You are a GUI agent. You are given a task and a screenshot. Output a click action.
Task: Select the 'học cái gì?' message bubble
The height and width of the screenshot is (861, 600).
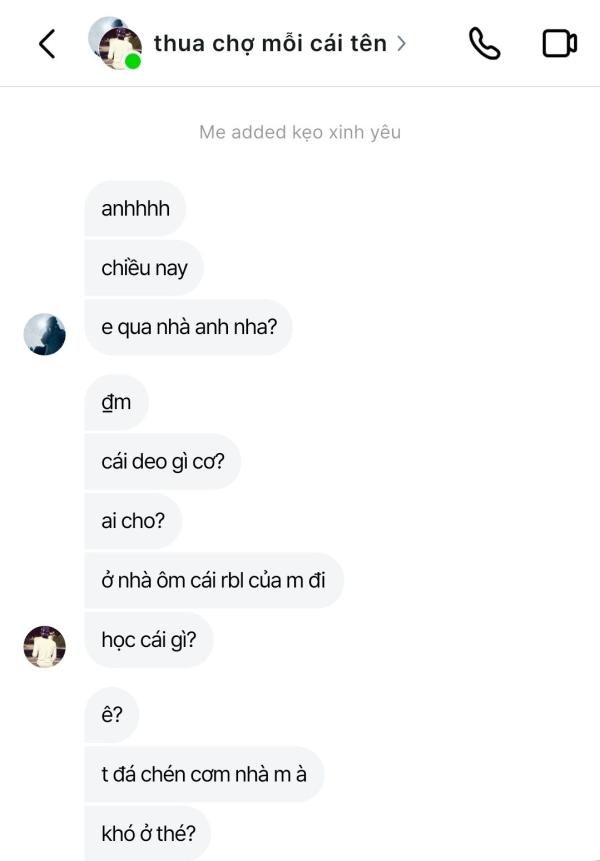click(149, 640)
